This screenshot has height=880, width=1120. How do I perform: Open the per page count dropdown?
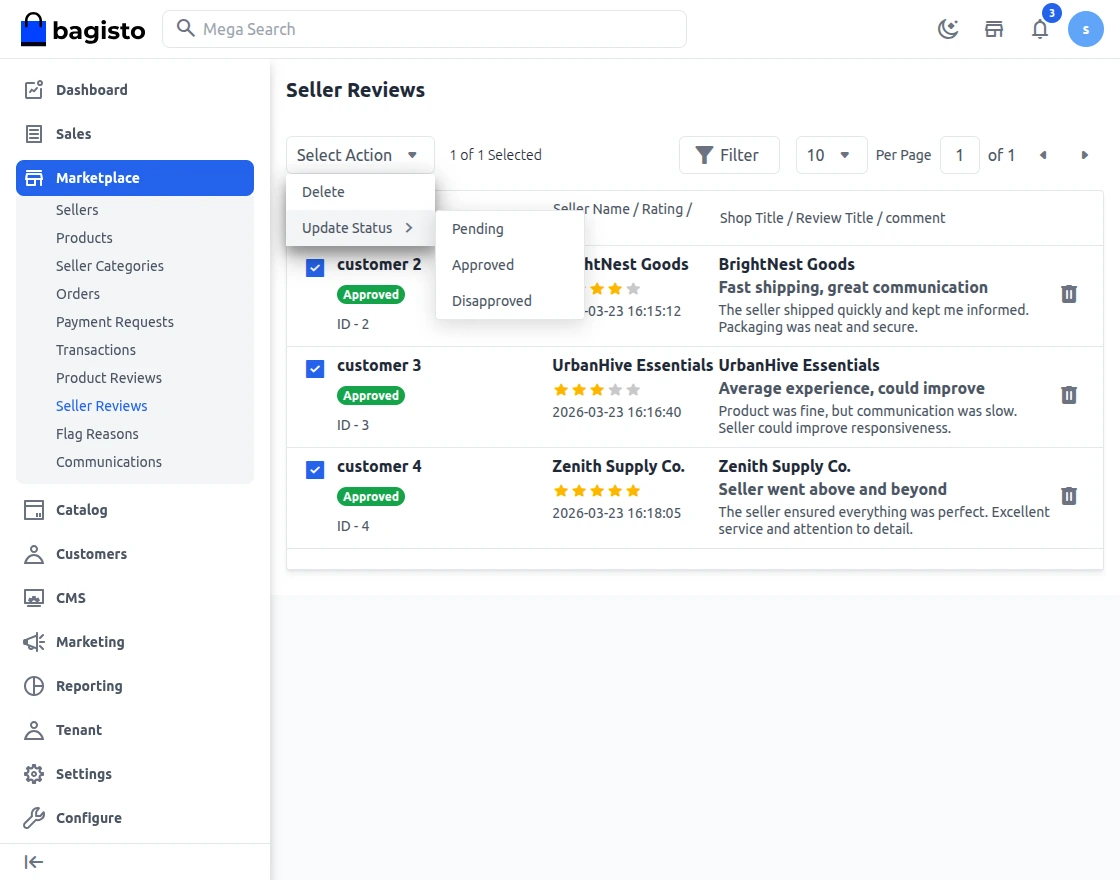[x=831, y=155]
